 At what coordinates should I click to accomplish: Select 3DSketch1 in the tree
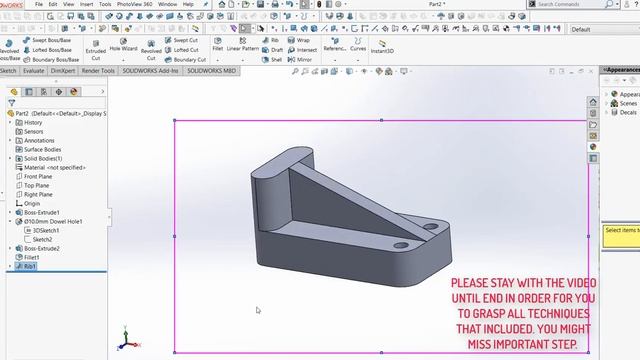click(x=42, y=230)
